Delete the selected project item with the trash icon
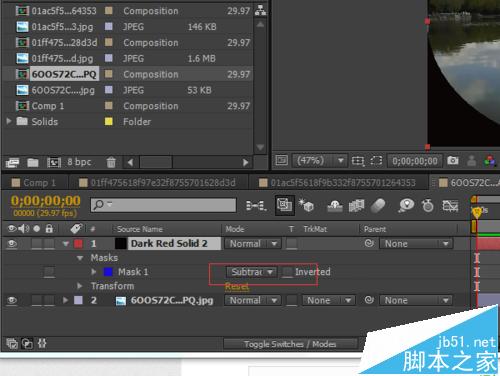The height and width of the screenshot is (376, 500). tap(111, 162)
